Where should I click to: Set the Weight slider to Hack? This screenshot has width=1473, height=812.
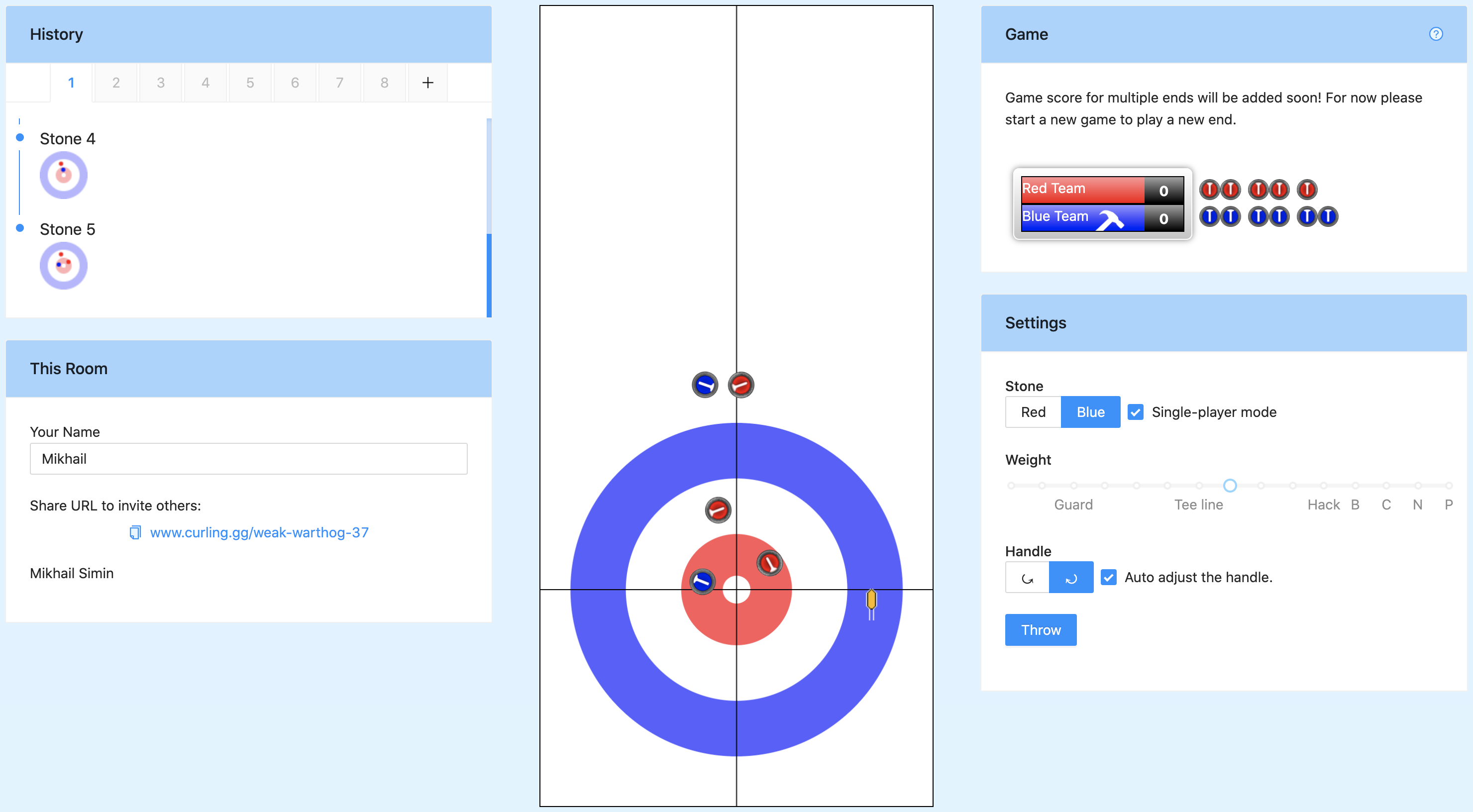tap(1323, 486)
